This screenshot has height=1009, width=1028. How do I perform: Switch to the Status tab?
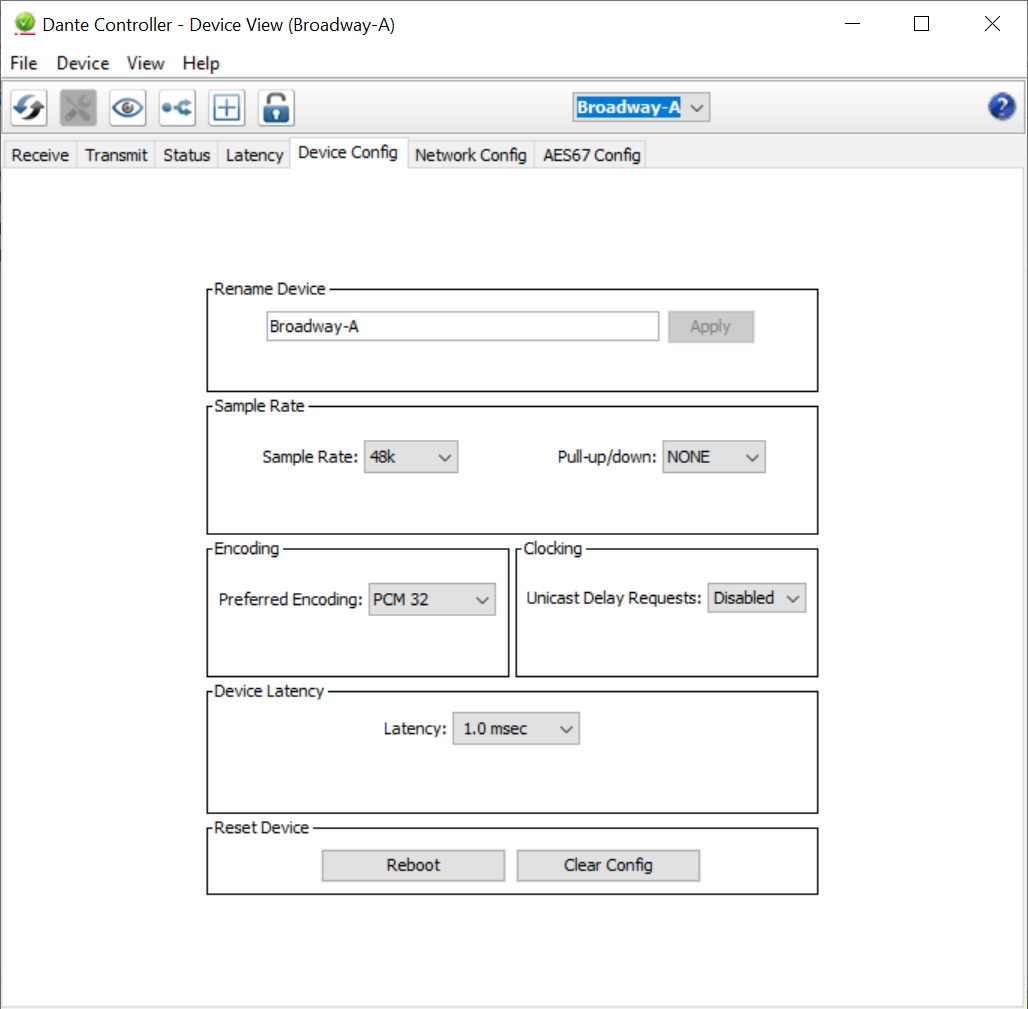coord(186,155)
